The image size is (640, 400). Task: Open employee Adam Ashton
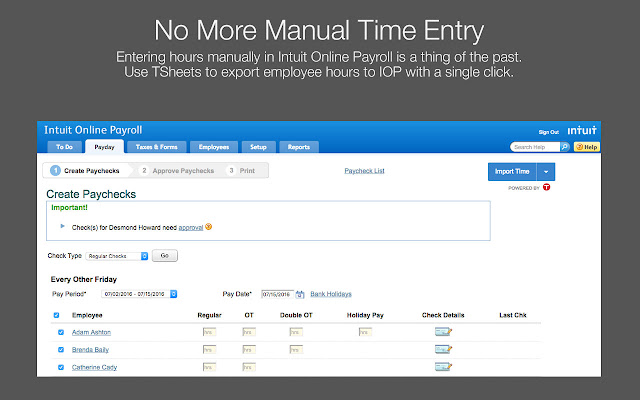tap(91, 332)
